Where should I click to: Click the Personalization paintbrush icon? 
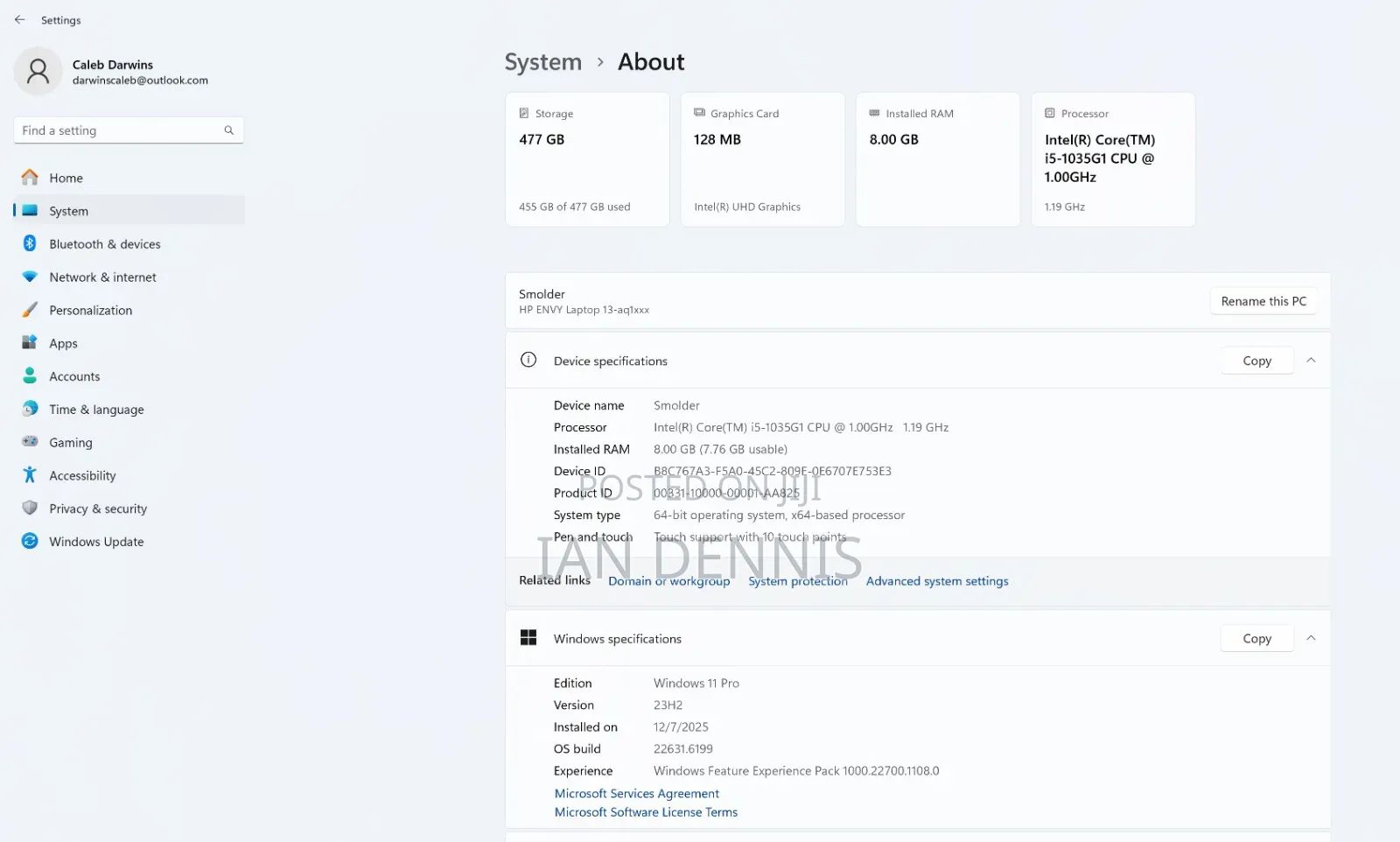coord(30,310)
